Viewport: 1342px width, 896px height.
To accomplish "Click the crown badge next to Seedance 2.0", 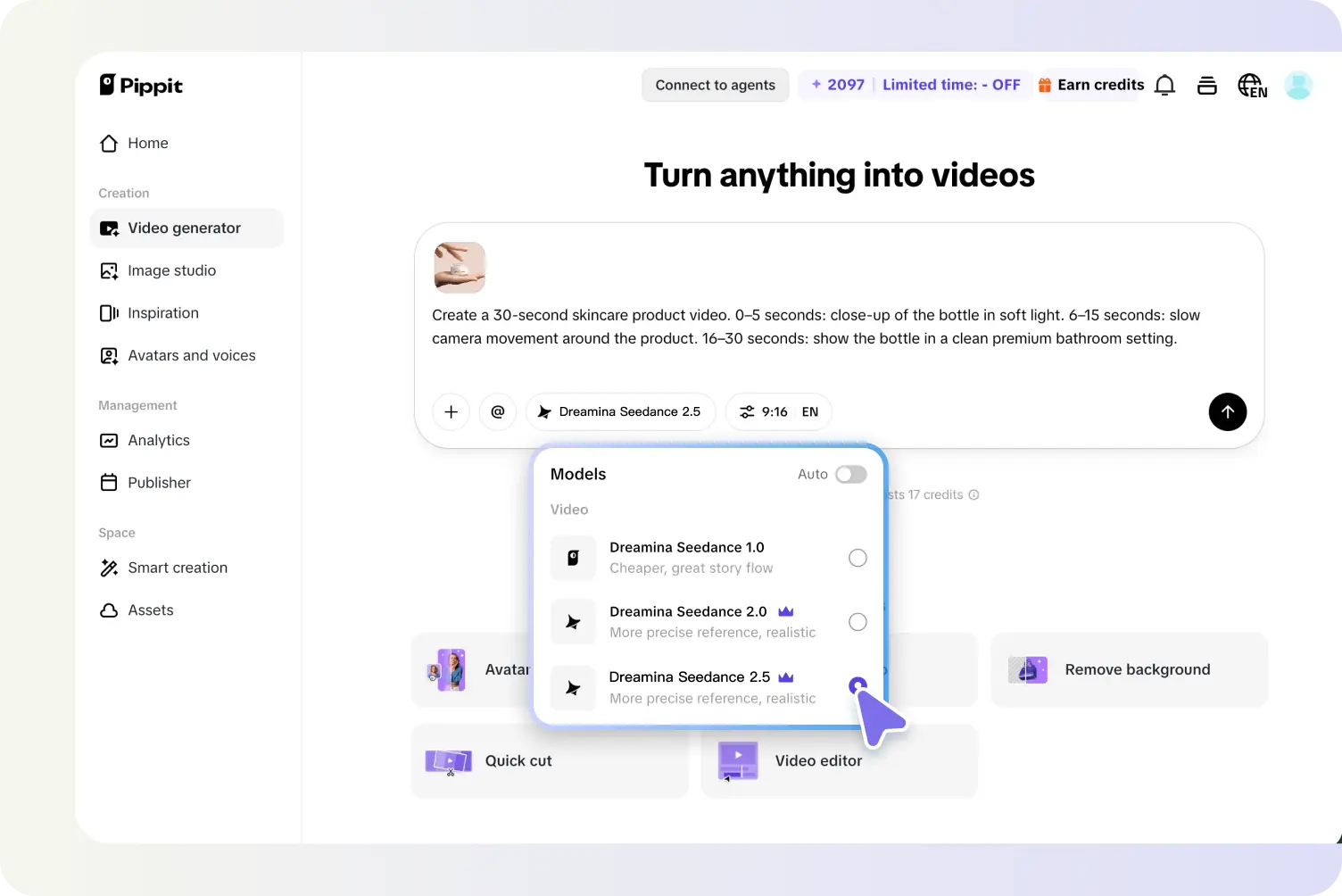I will pyautogui.click(x=786, y=611).
